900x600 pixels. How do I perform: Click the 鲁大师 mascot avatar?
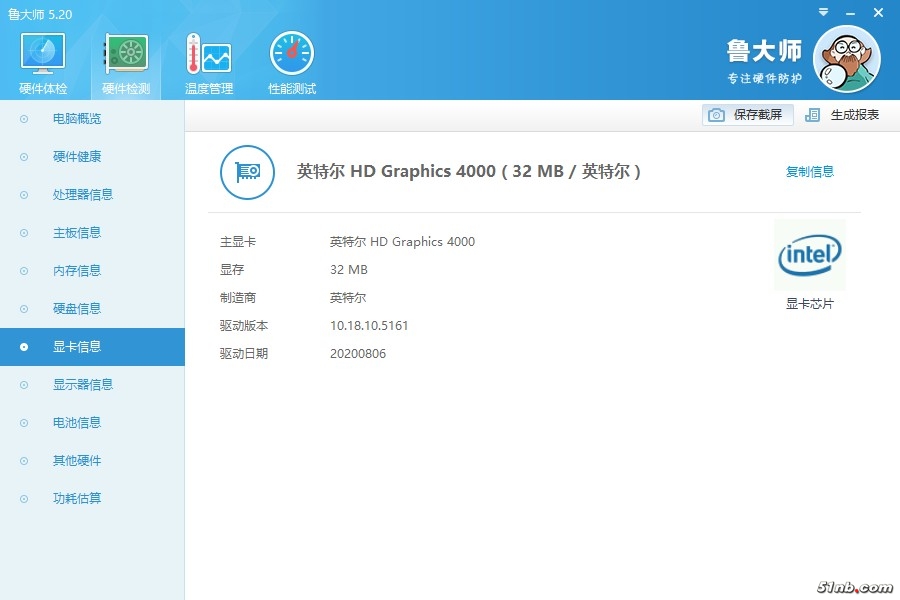pos(846,59)
